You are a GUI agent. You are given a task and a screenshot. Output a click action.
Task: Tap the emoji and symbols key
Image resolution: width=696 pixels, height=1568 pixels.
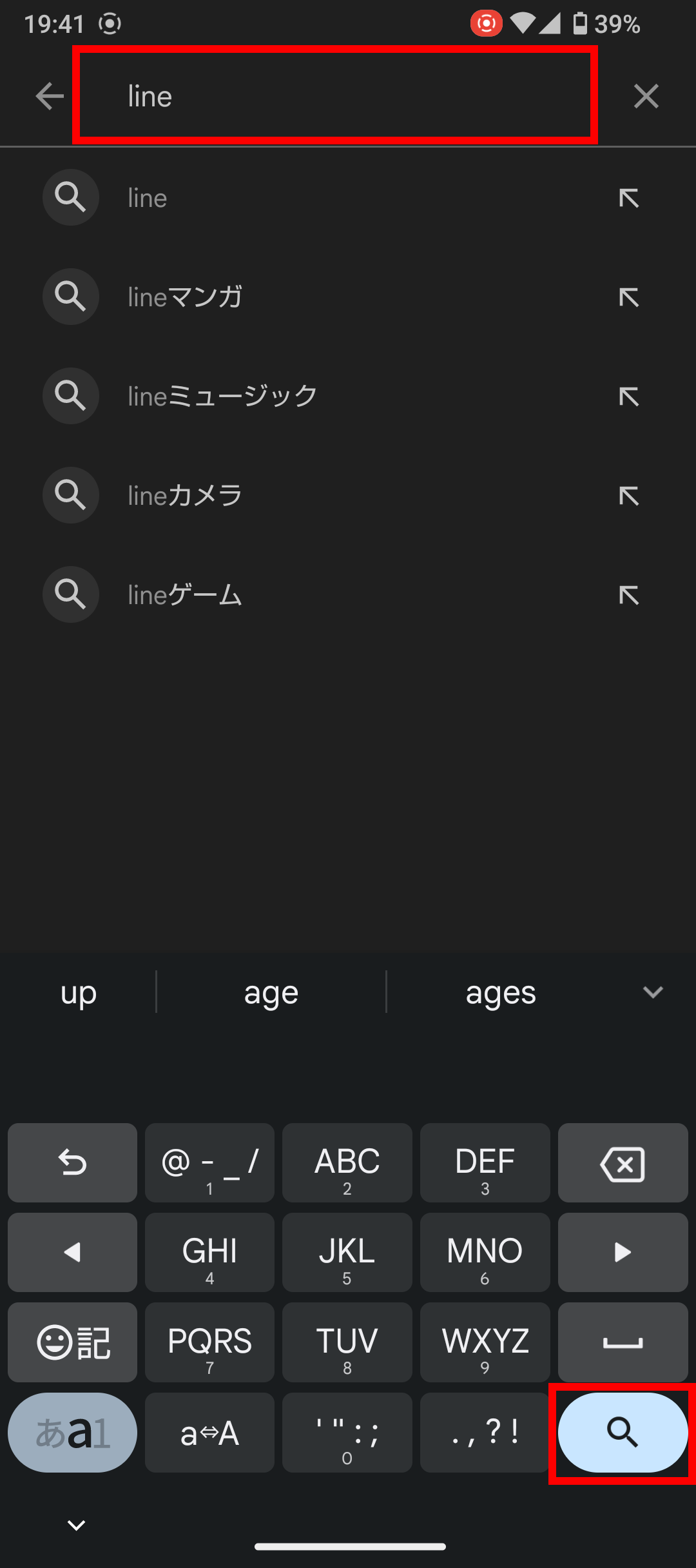(72, 1342)
